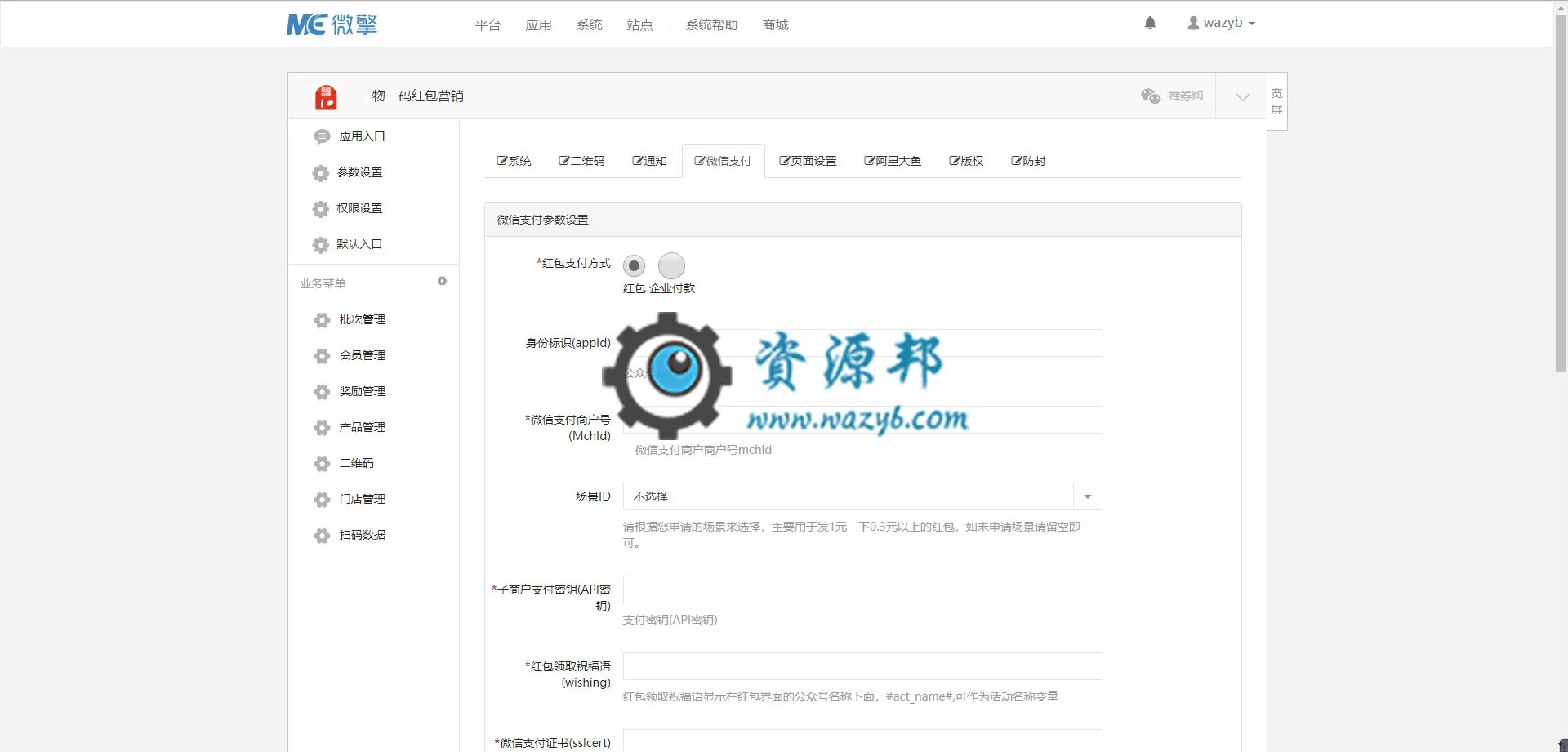Image resolution: width=1568 pixels, height=752 pixels.
Task: Click the 微信支付商户号 MchId field
Action: (x=862, y=420)
